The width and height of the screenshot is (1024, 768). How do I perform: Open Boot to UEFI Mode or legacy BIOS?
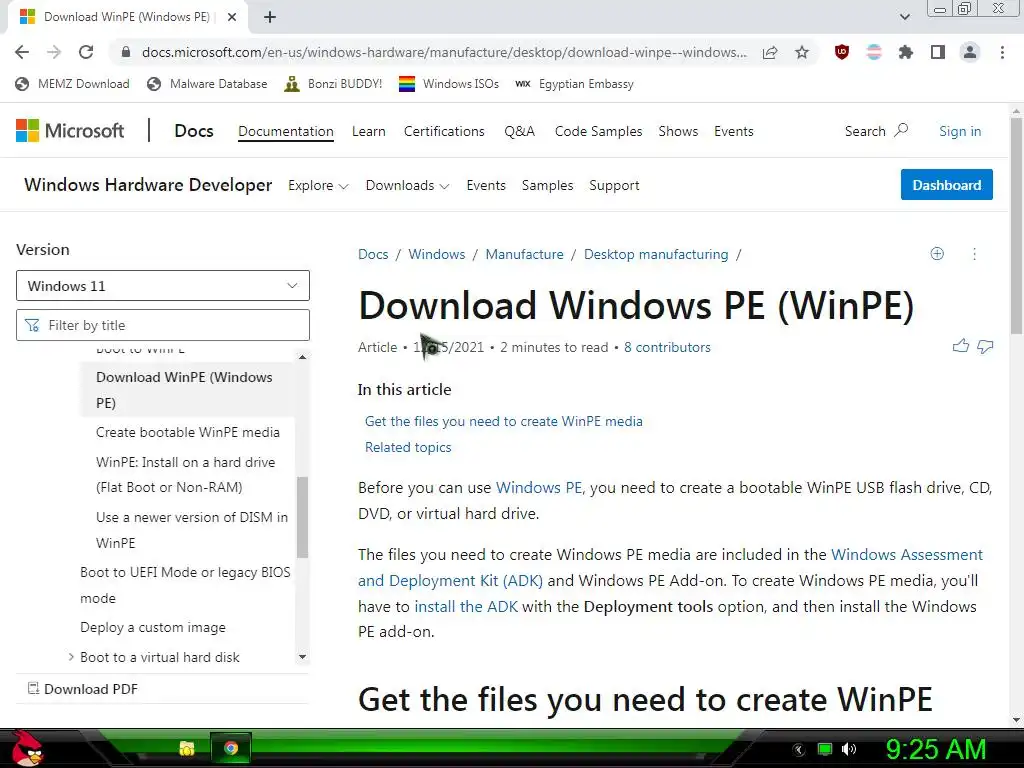click(185, 585)
